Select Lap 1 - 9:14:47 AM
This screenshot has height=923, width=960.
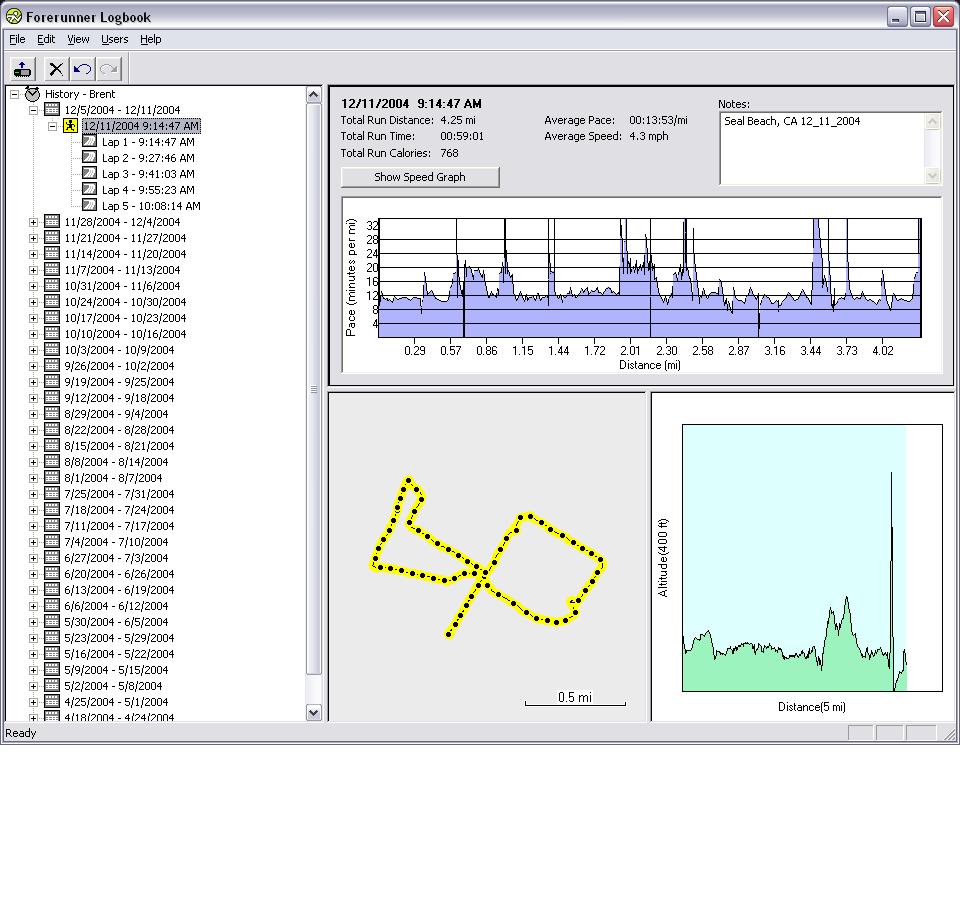[x=148, y=142]
